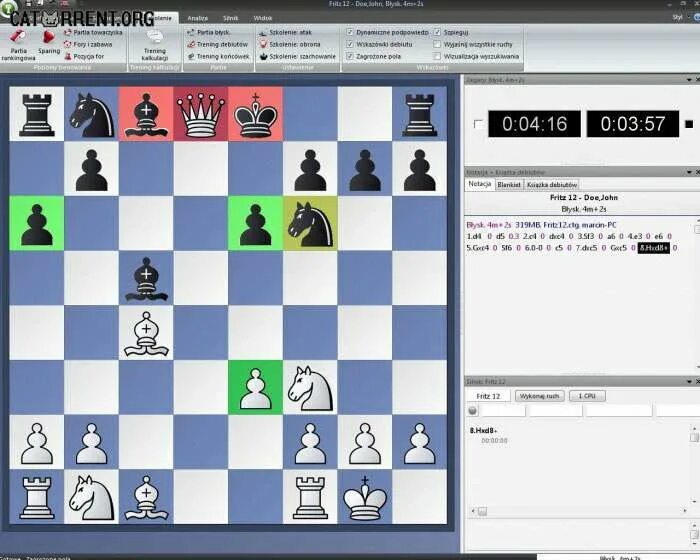The image size is (700, 560).
Task: Open the Sparing mode icon
Action: tap(49, 42)
